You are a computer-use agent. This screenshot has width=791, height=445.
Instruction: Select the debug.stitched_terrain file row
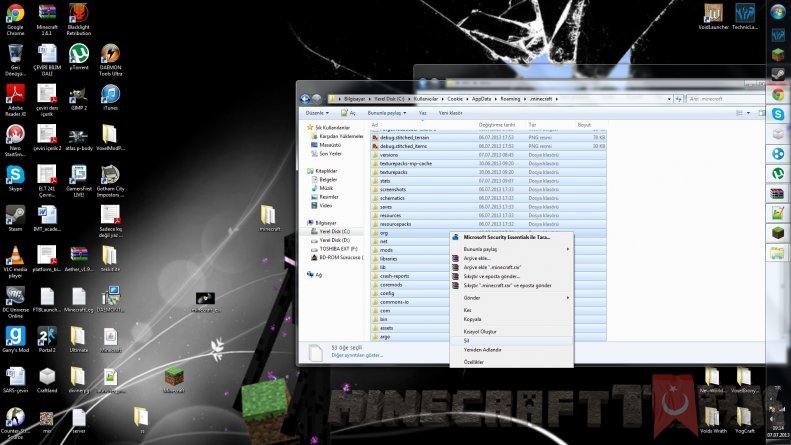tap(488, 137)
